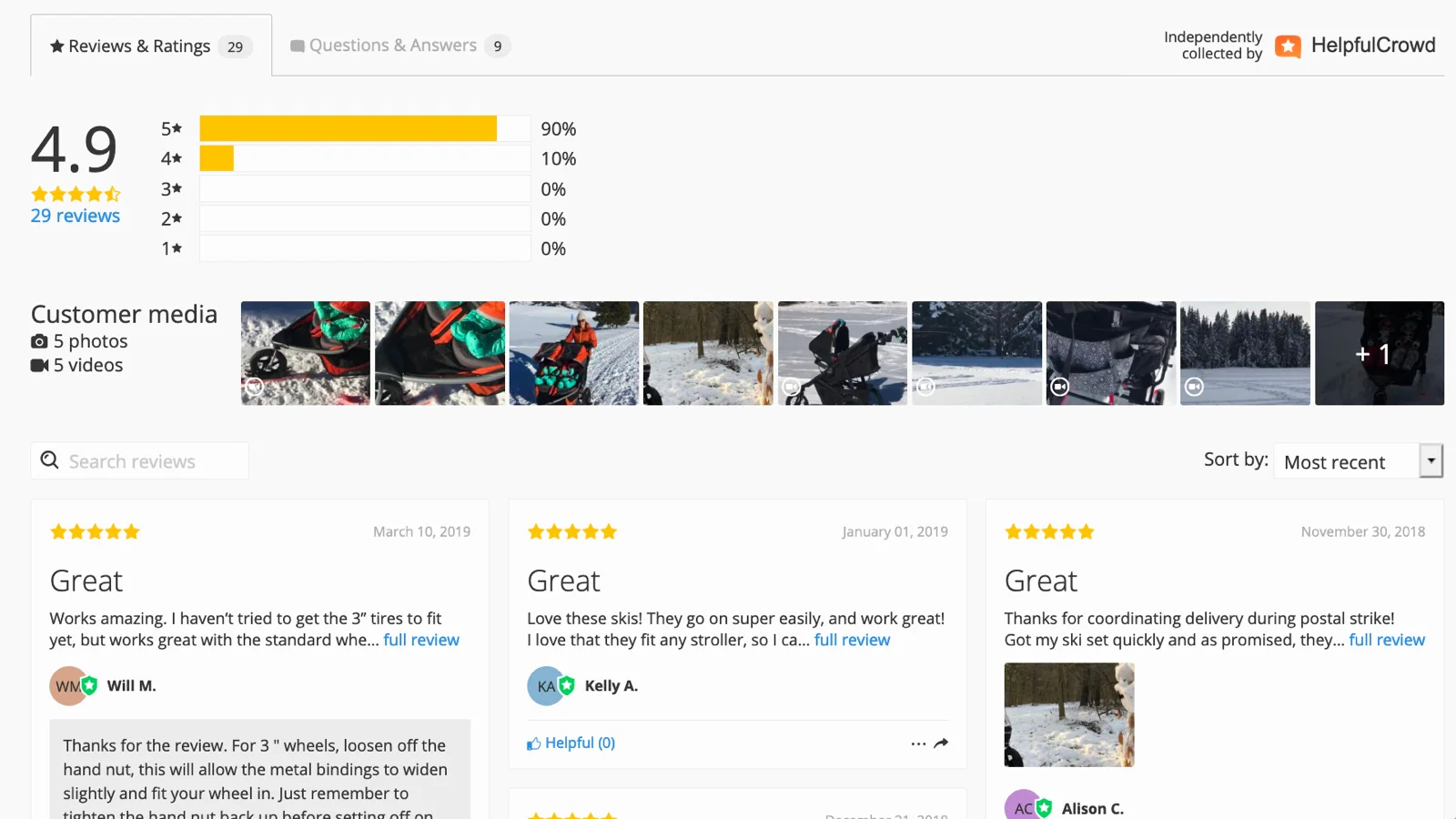Click the camera icon beside 5 photos

coord(39,341)
